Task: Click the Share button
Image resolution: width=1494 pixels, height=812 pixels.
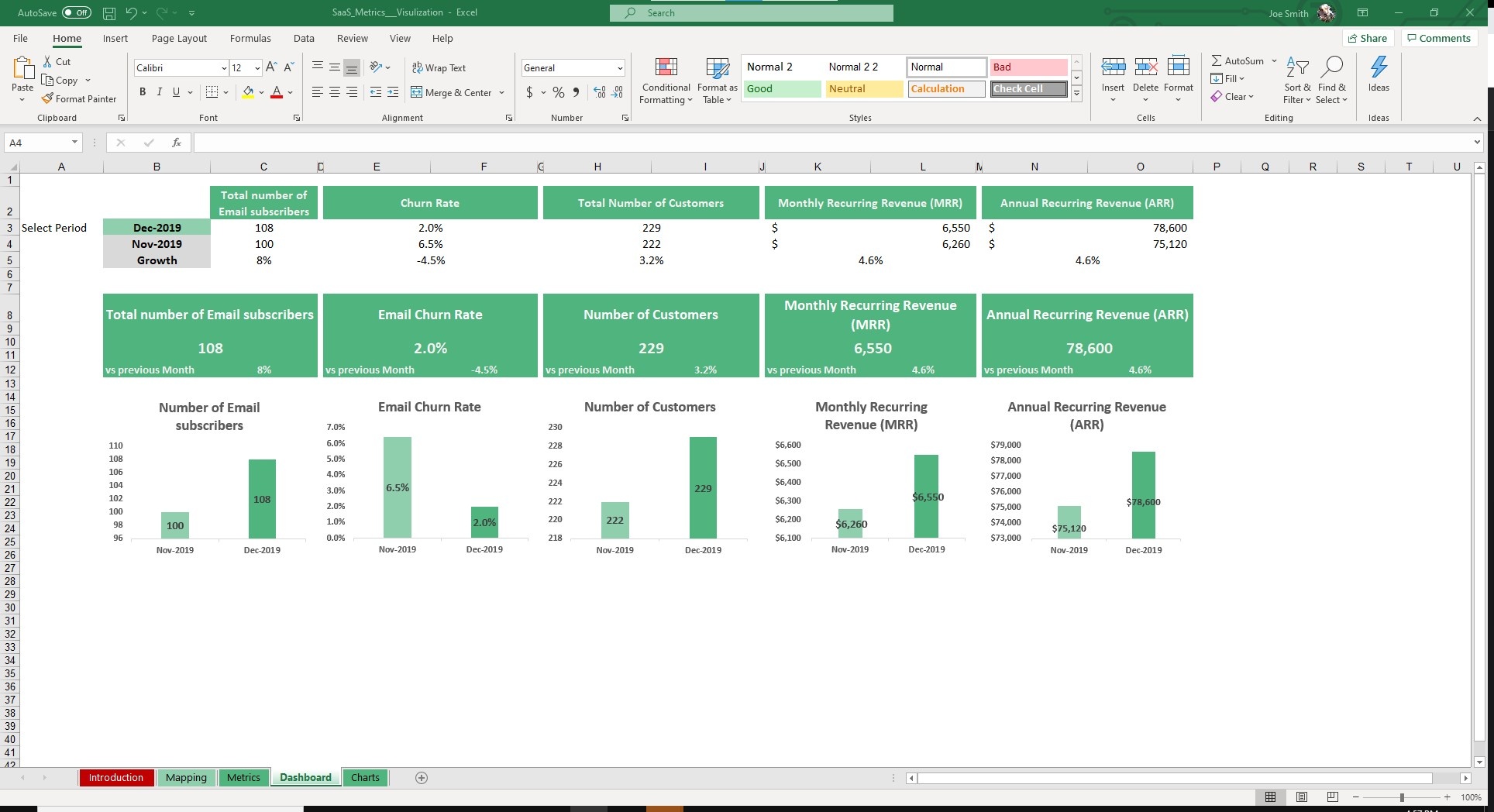Action: [x=1368, y=38]
